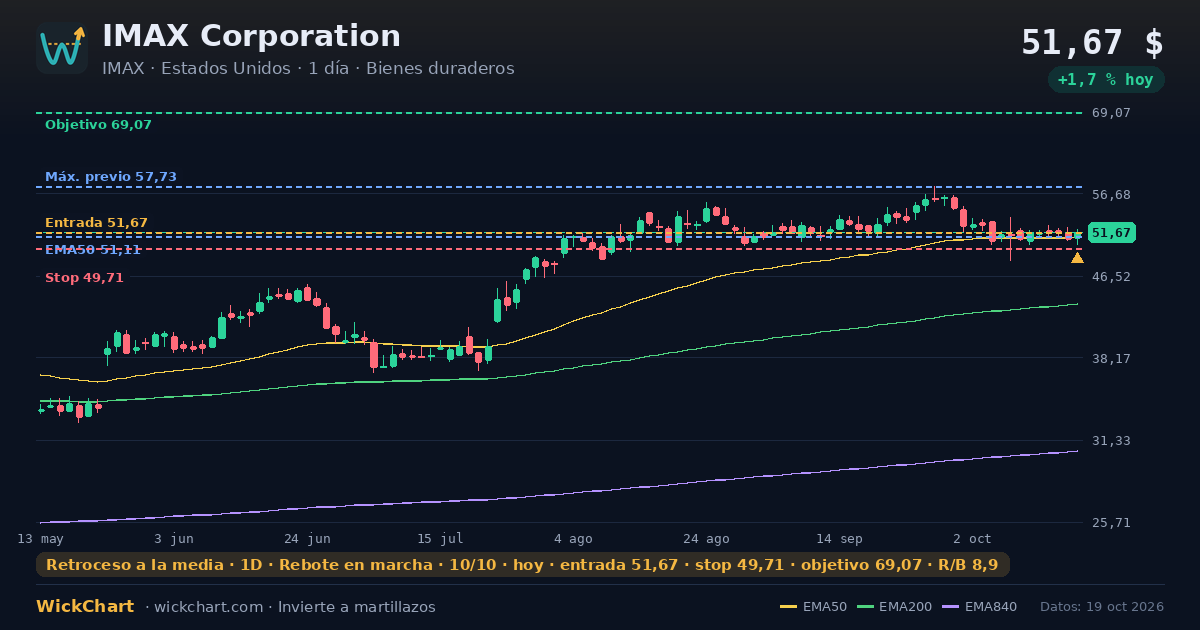Click the EMA200 legend entry
Viewport: 1200px width, 630px height.
[x=893, y=607]
